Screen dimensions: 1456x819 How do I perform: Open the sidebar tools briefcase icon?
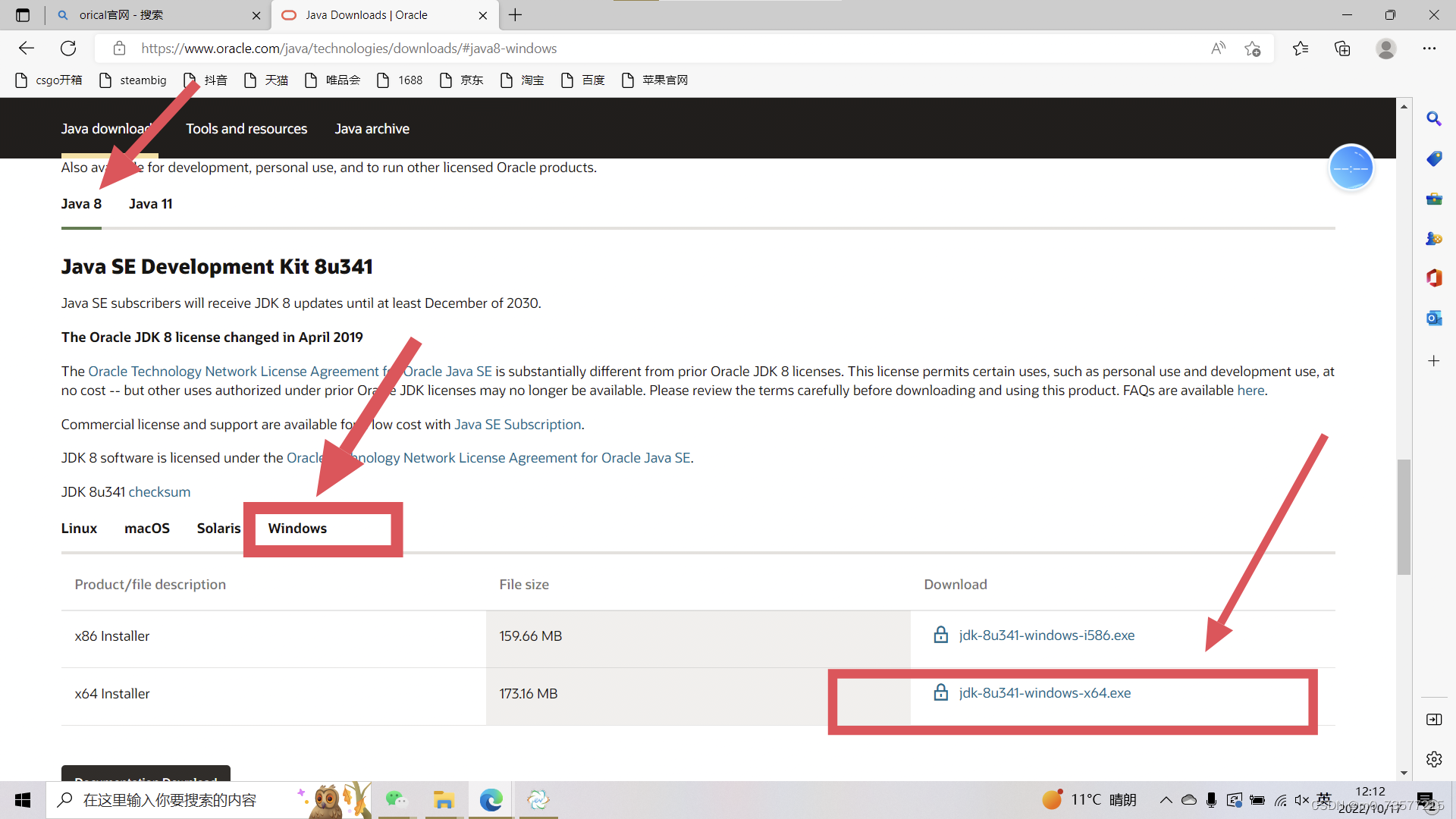[1434, 199]
